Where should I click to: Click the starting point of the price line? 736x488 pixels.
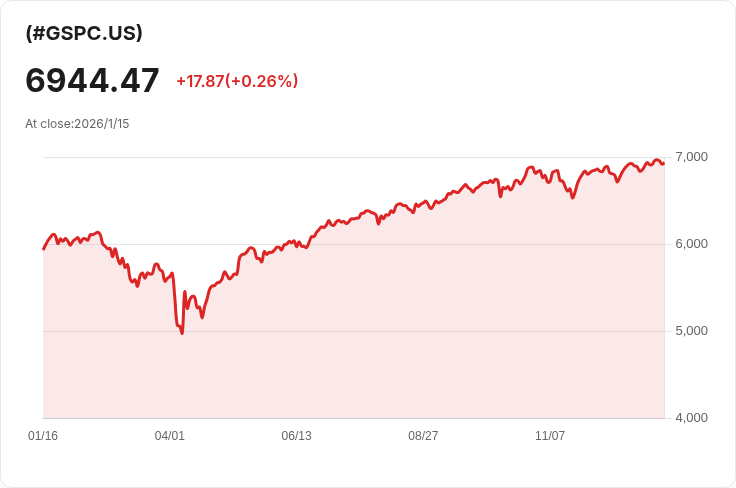click(x=44, y=249)
